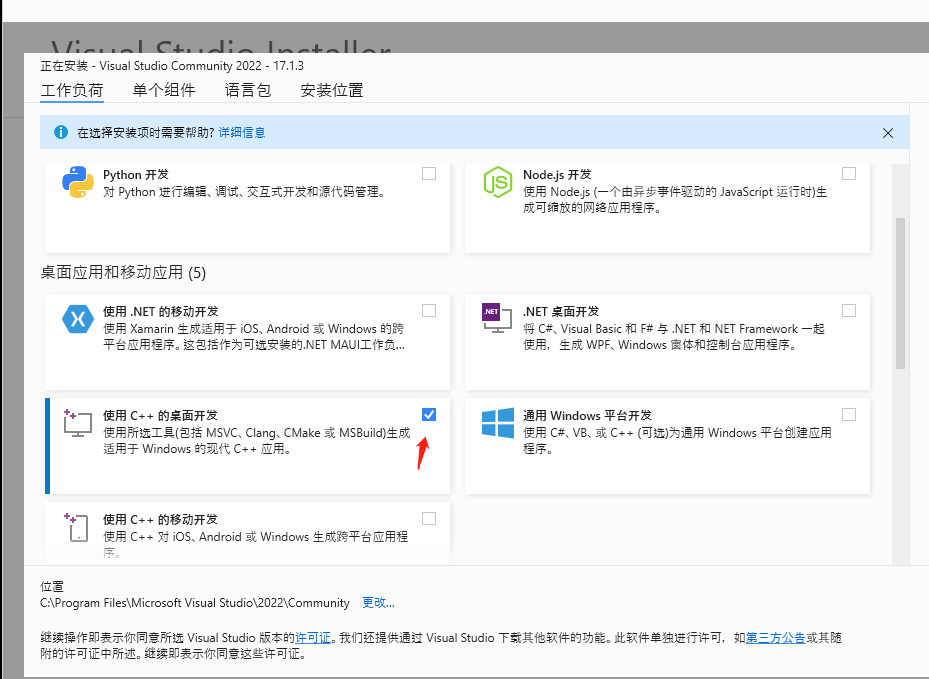This screenshot has width=929, height=679.
Task: Click the Node.js logo icon
Action: click(498, 182)
